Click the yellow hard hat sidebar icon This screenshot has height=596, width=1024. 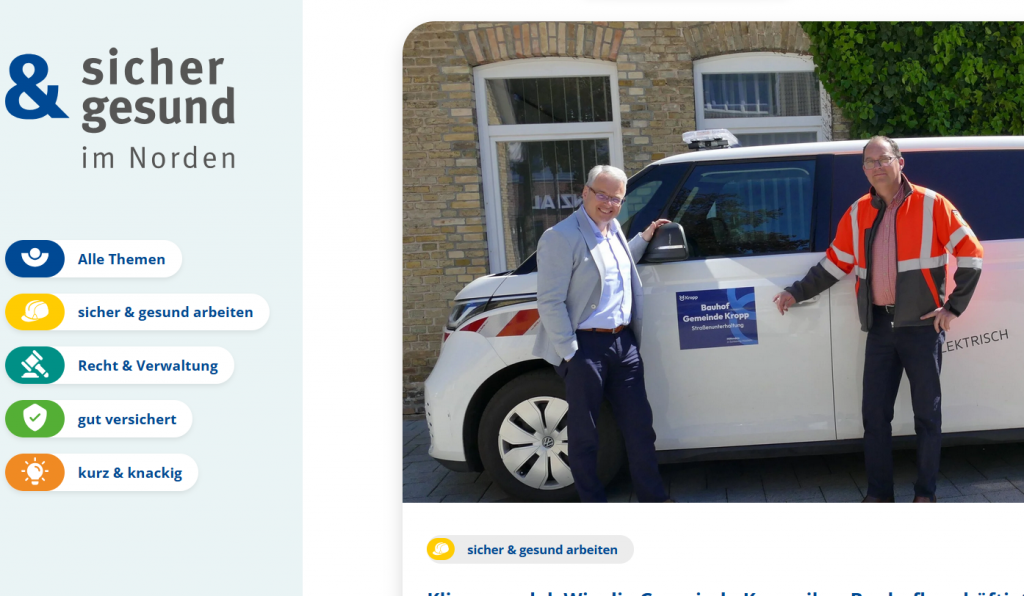tap(35, 312)
